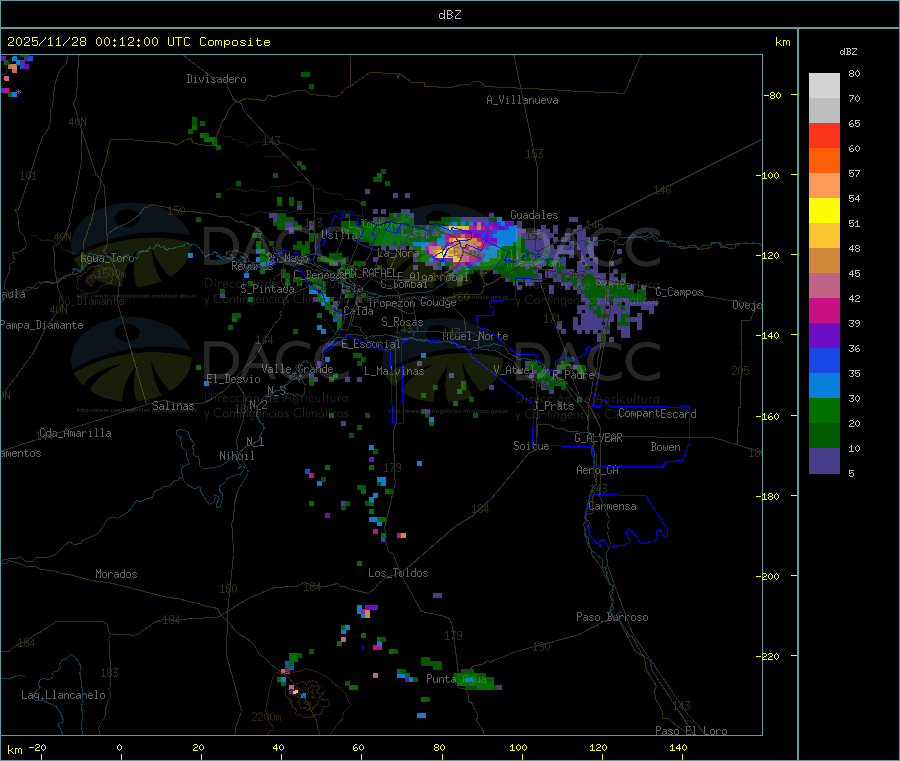Screen dimensions: 900x761
Task: Click the 'Salinas' map label
Action: pyautogui.click(x=173, y=406)
